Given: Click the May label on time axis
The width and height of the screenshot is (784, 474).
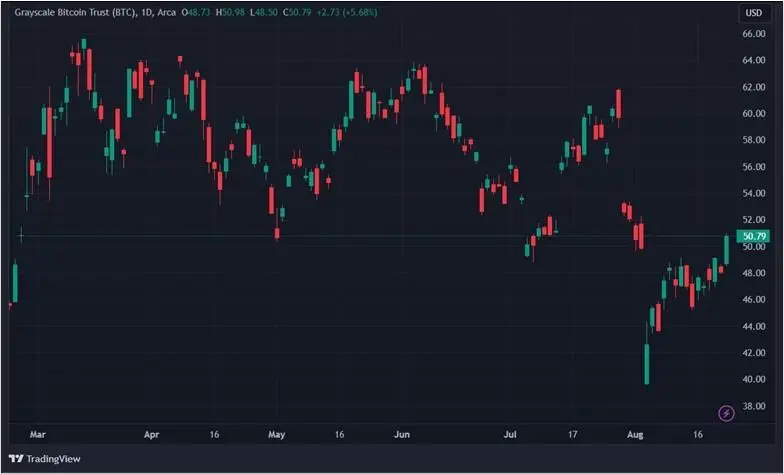Looking at the screenshot, I should [x=277, y=435].
